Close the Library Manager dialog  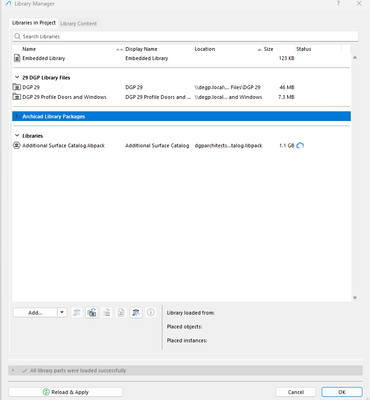click(x=359, y=4)
